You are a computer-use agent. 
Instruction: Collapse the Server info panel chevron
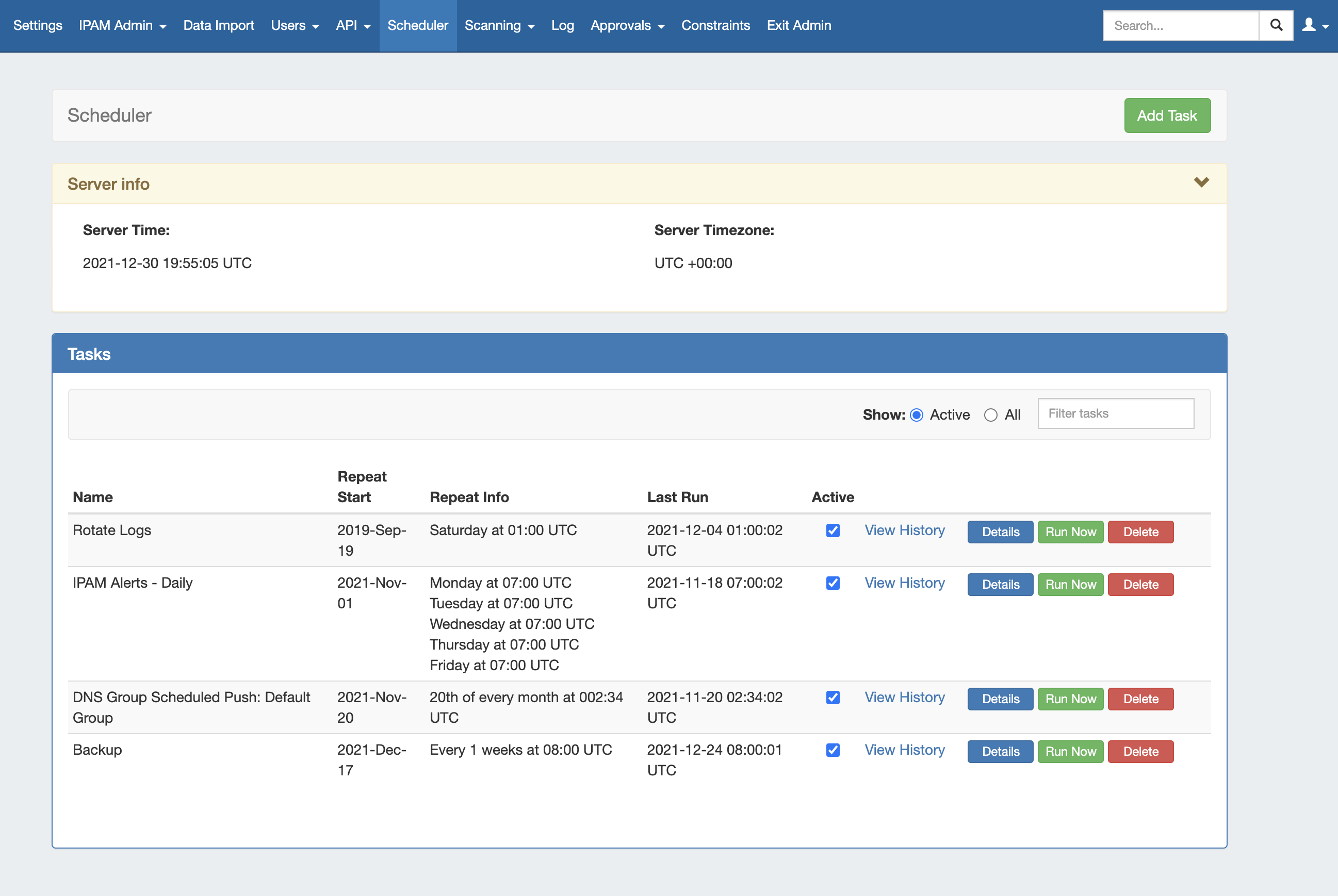(1201, 182)
